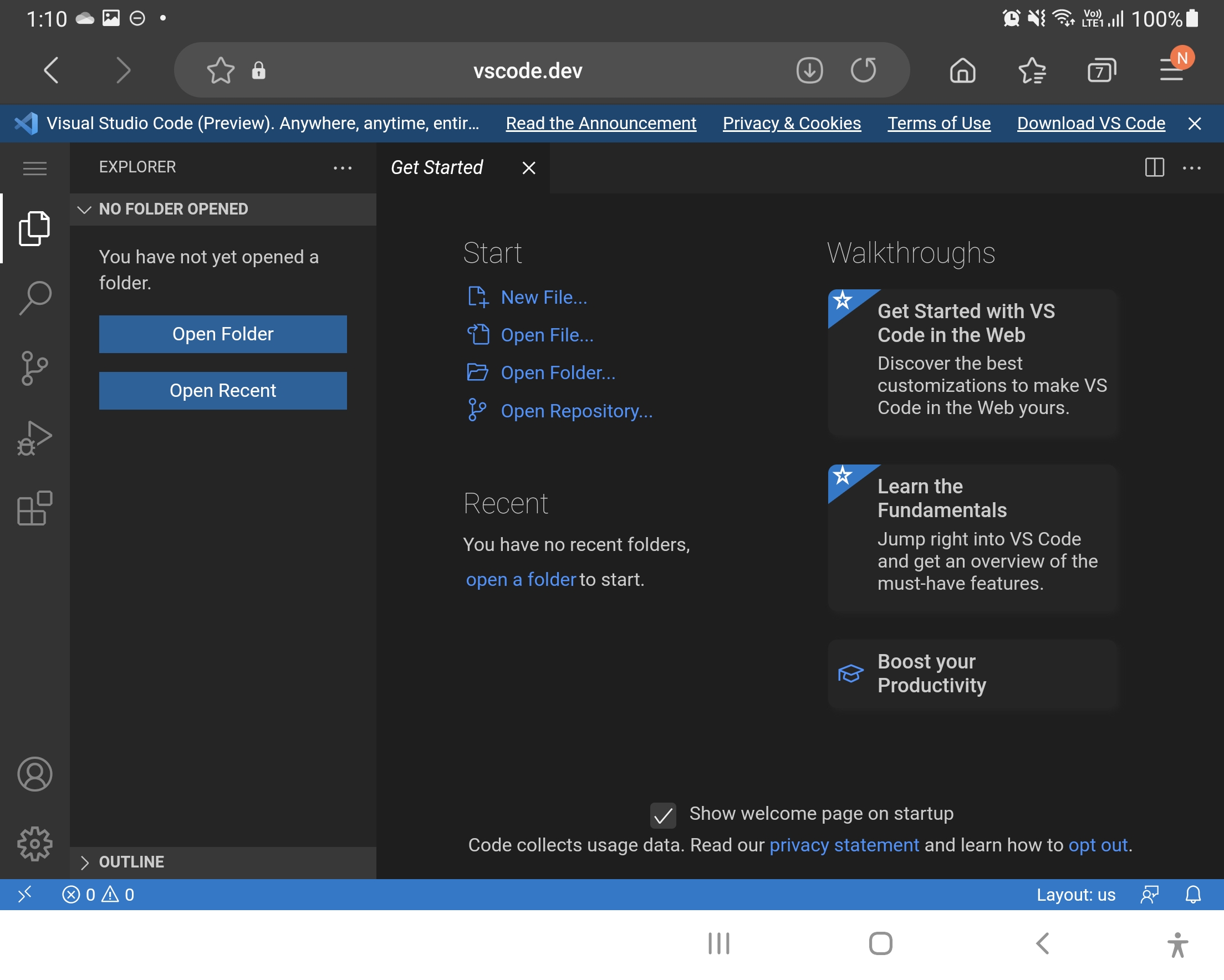Open Privacy & Cookies link
This screenshot has width=1224, height=980.
pyautogui.click(x=792, y=123)
